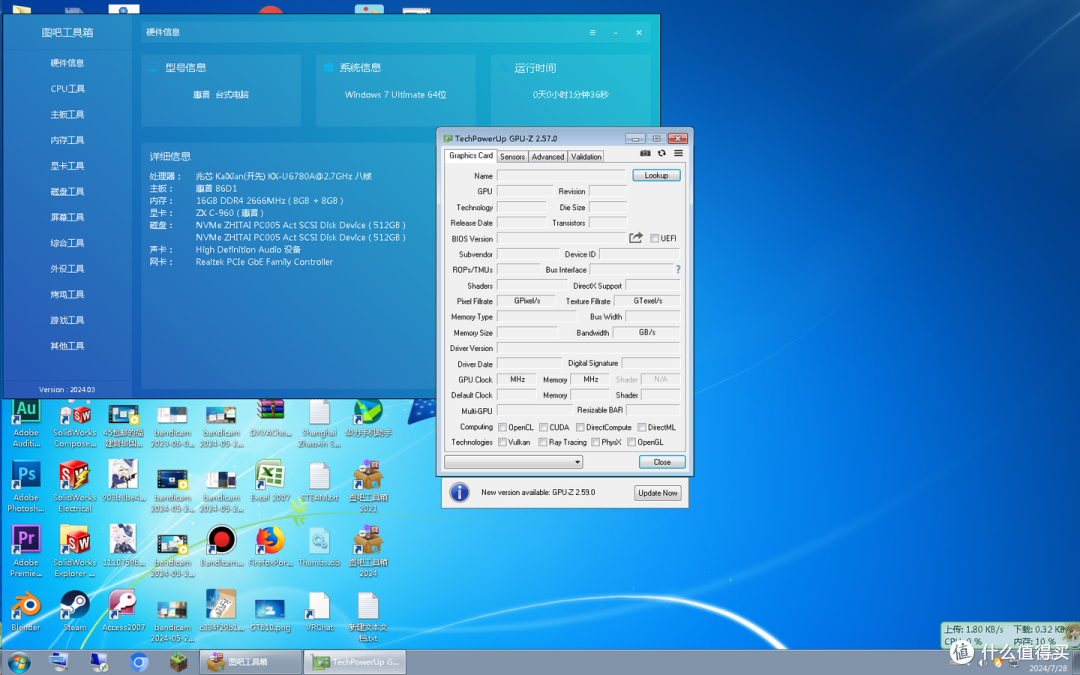Open the Blender desktop shortcut

point(26,611)
